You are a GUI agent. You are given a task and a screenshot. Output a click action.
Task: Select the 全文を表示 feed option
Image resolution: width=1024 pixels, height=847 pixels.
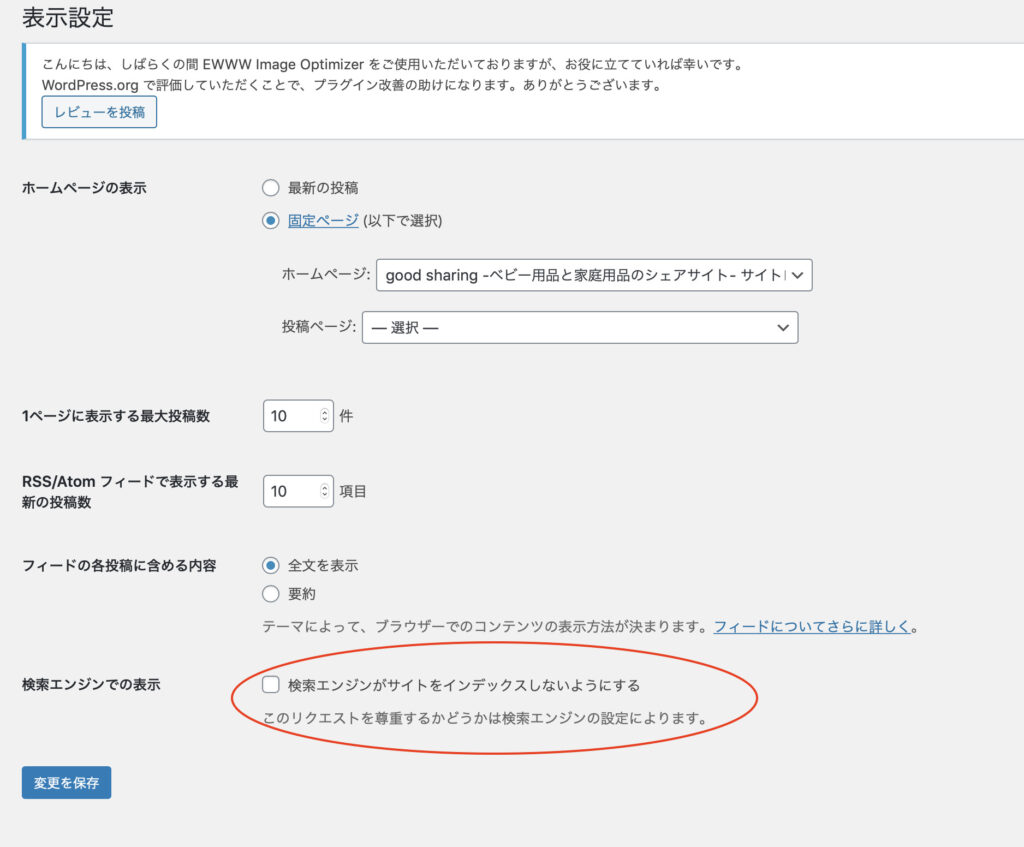(x=270, y=565)
